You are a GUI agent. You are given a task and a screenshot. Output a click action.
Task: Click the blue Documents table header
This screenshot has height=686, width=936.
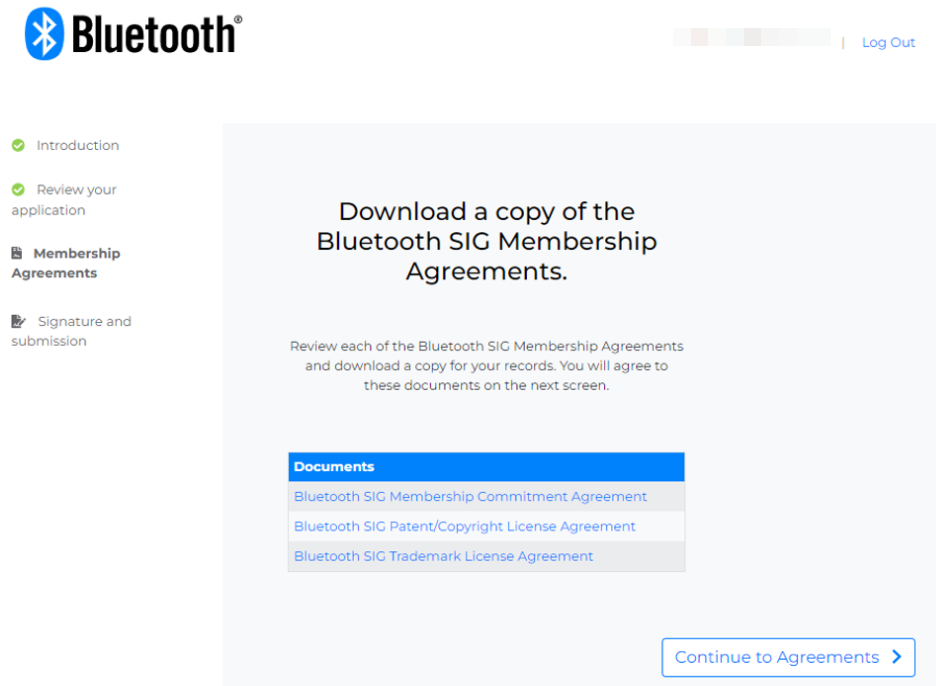tap(487, 467)
